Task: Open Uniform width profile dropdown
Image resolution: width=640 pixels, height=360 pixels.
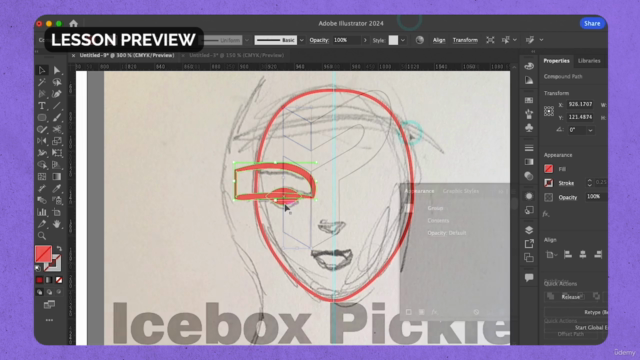Action: click(247, 40)
